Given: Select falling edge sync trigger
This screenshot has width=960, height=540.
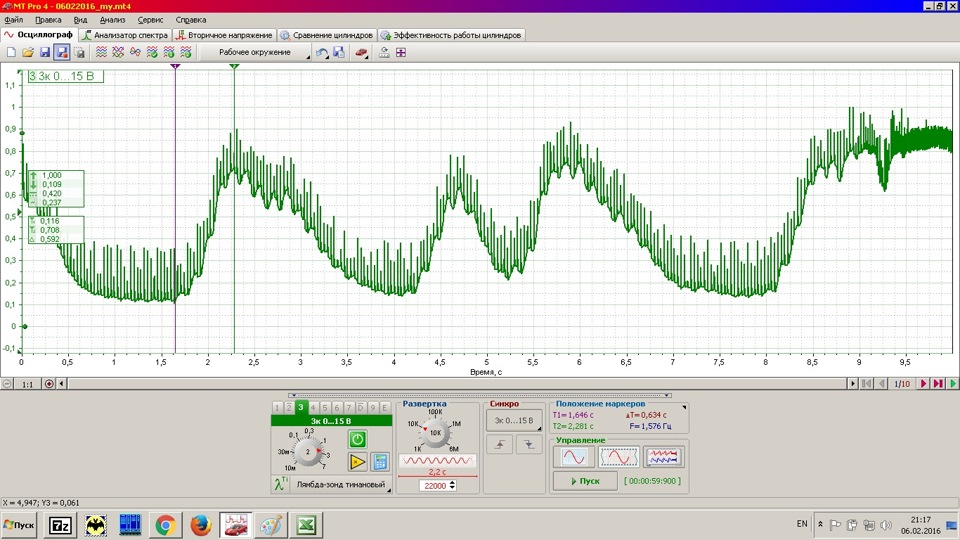Looking at the screenshot, I should (528, 444).
